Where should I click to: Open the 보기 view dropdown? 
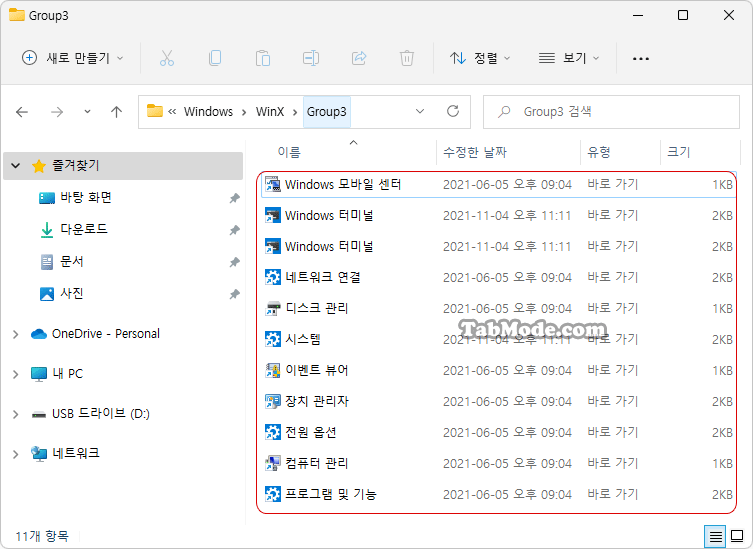tap(569, 58)
